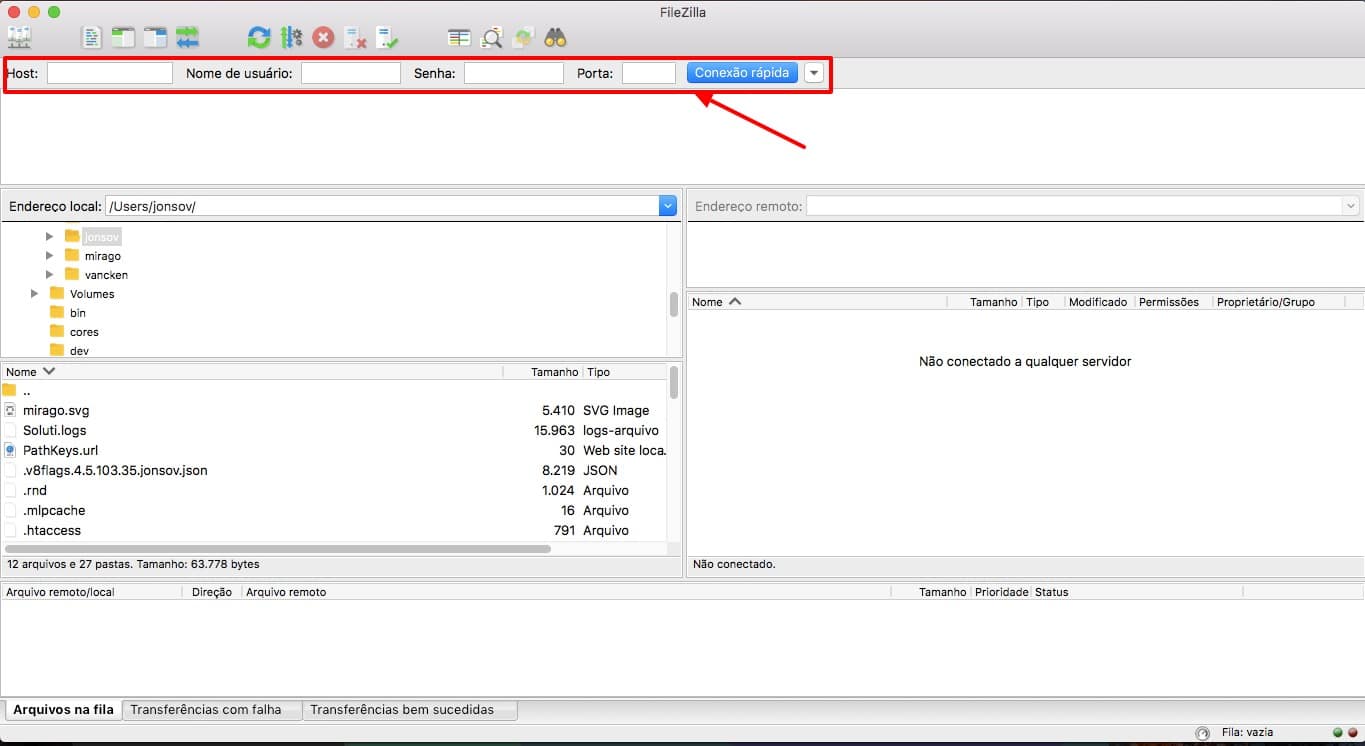The image size is (1365, 746).
Task: Select the jonsov folder in local tree
Action: click(x=102, y=237)
